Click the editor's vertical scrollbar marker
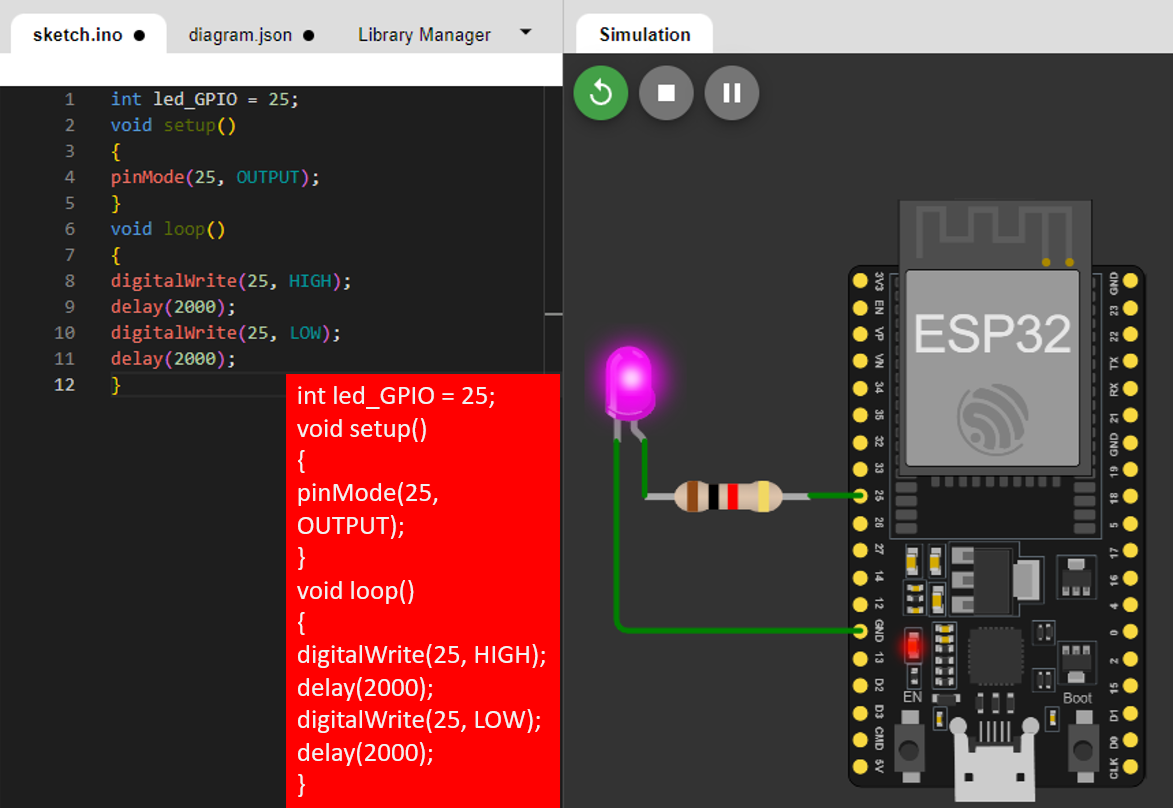 [x=553, y=314]
